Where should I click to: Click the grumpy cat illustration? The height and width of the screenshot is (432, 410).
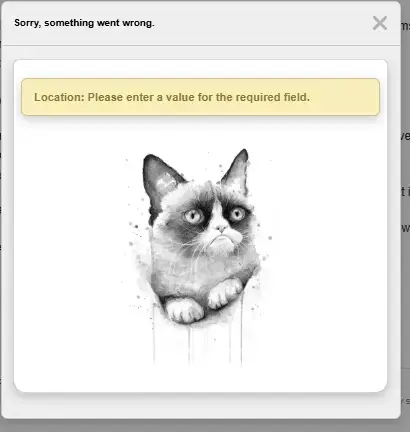200,257
